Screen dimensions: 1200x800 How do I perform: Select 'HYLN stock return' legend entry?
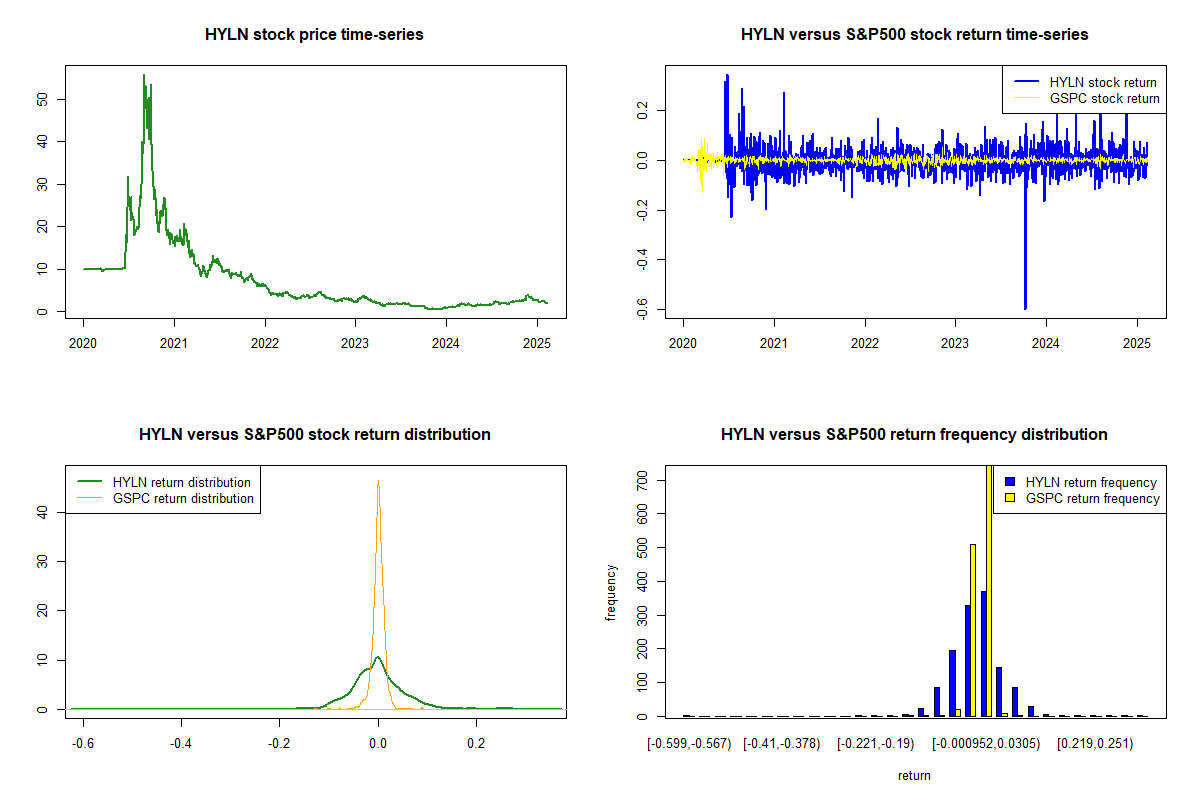pos(1102,82)
